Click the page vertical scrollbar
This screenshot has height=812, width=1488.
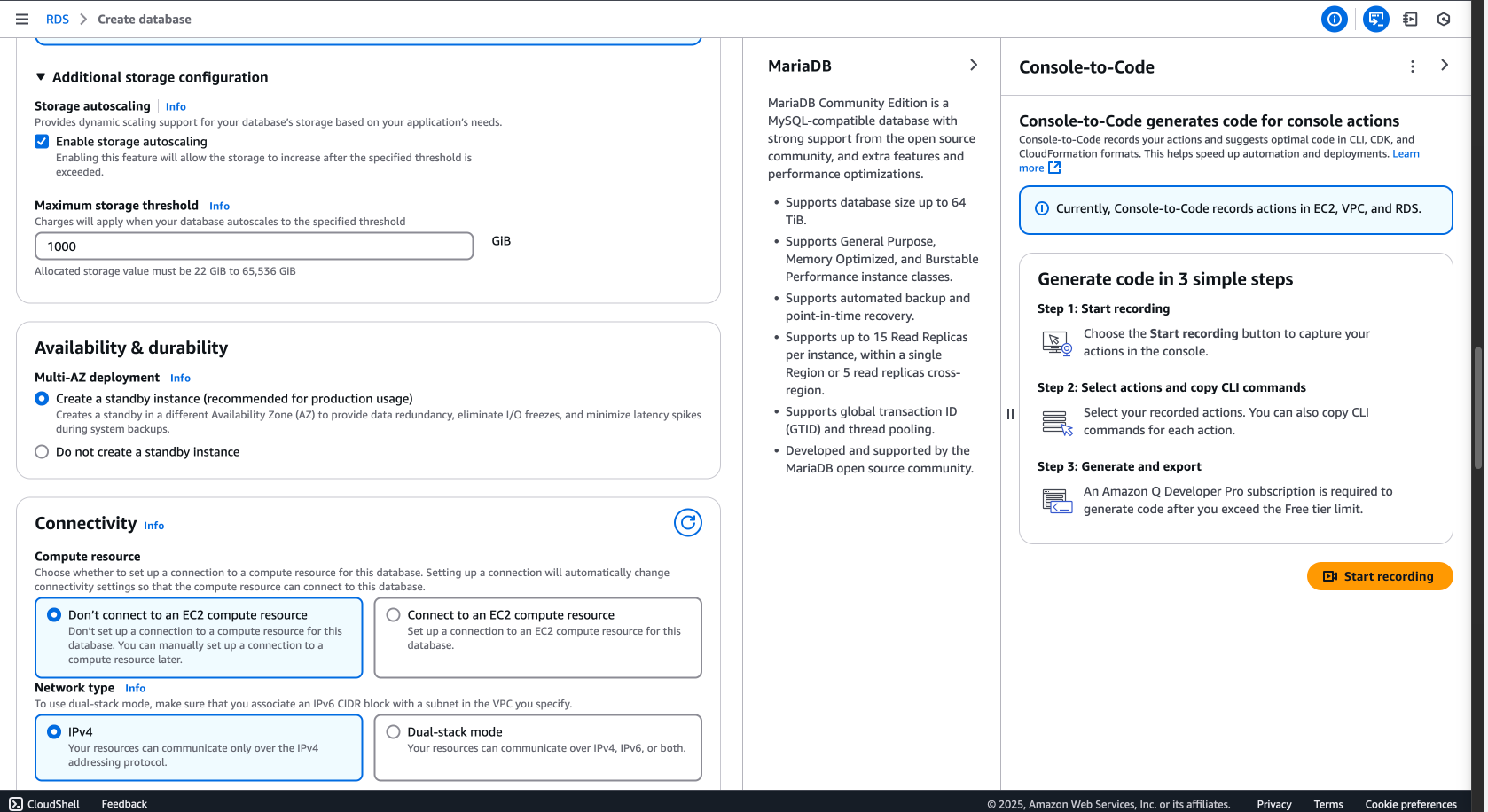pos(1477,408)
